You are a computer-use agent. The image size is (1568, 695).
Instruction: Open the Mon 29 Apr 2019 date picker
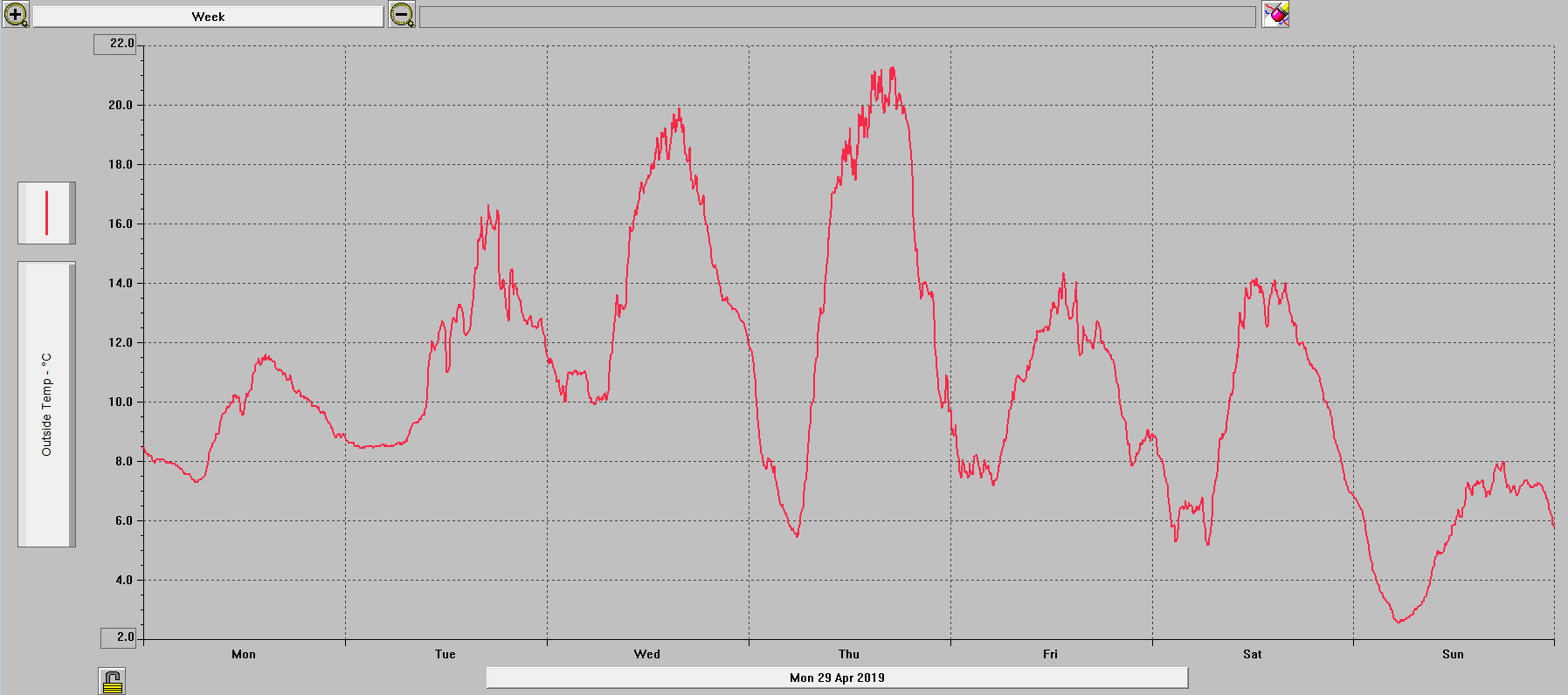click(837, 678)
